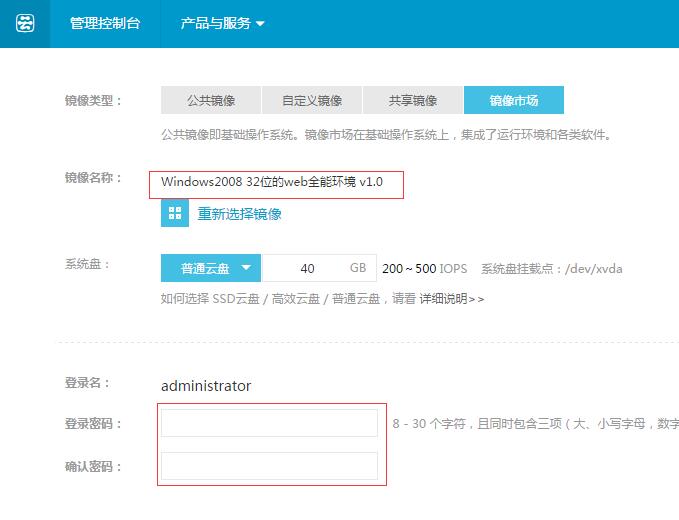679x520 pixels.
Task: Click the system disk size field showing 40
Action: [x=319, y=268]
